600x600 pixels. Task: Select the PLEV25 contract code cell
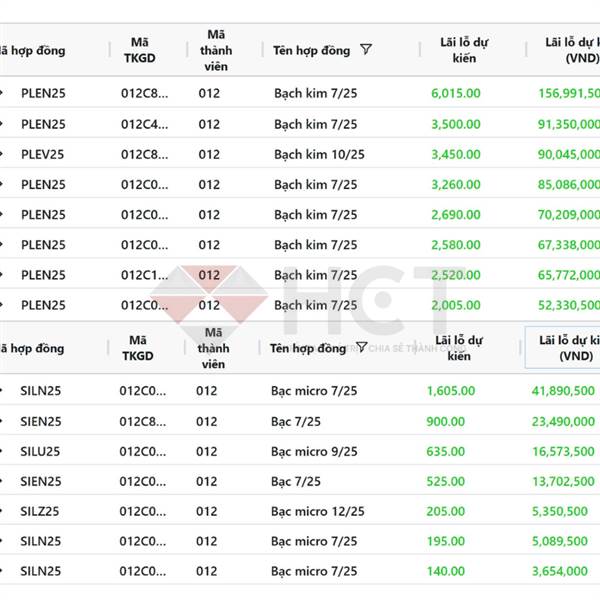tap(42, 154)
